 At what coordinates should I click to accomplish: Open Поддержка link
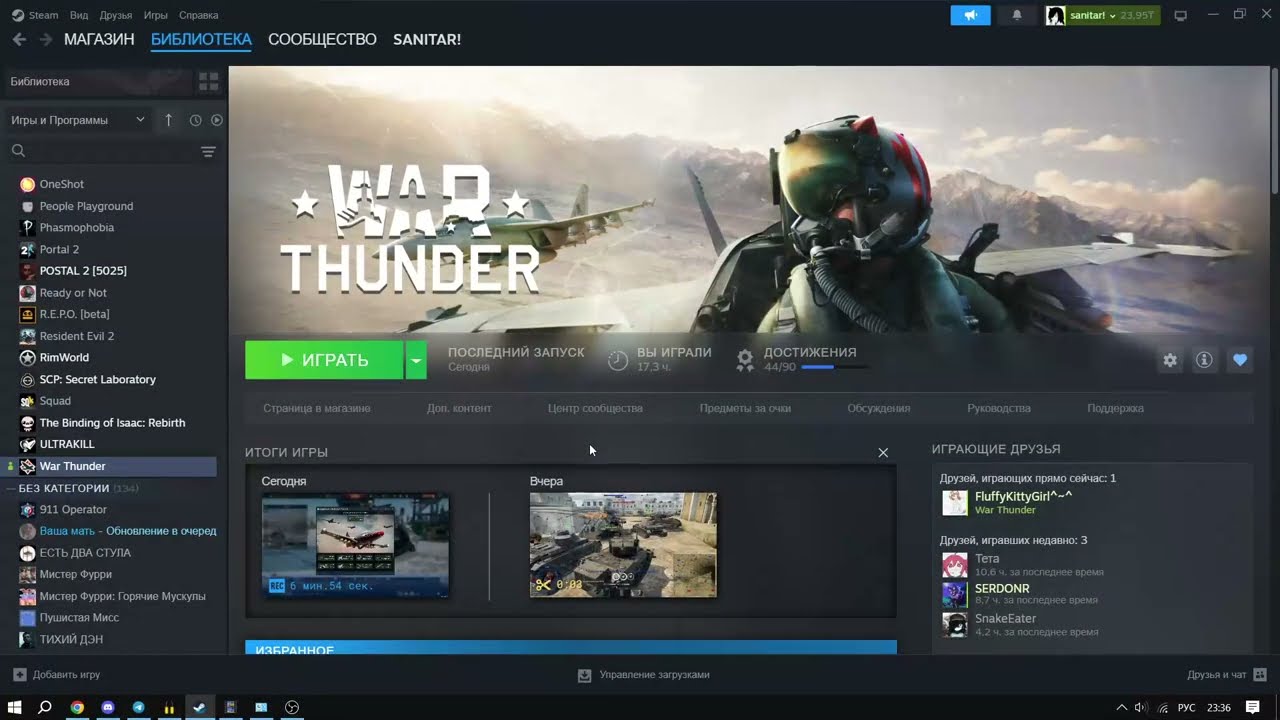pos(1115,408)
